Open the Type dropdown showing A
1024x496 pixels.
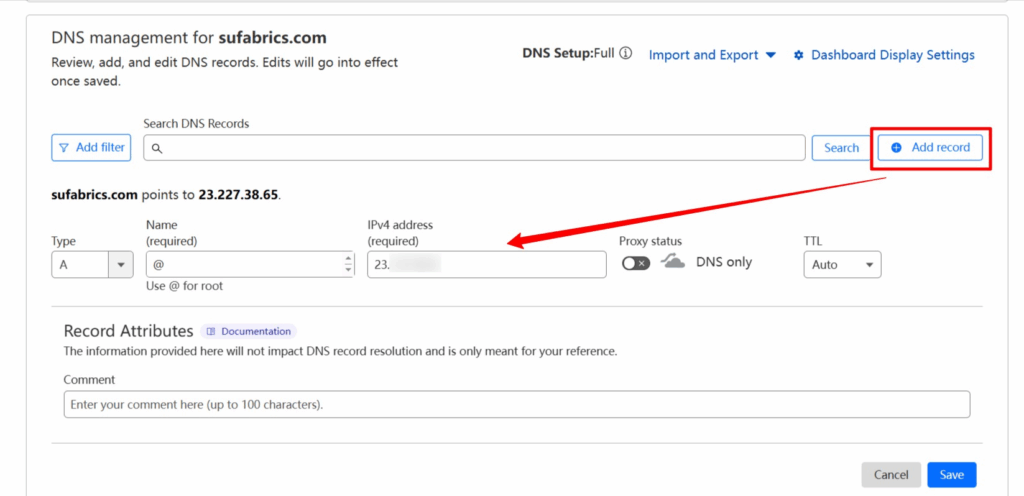(92, 264)
